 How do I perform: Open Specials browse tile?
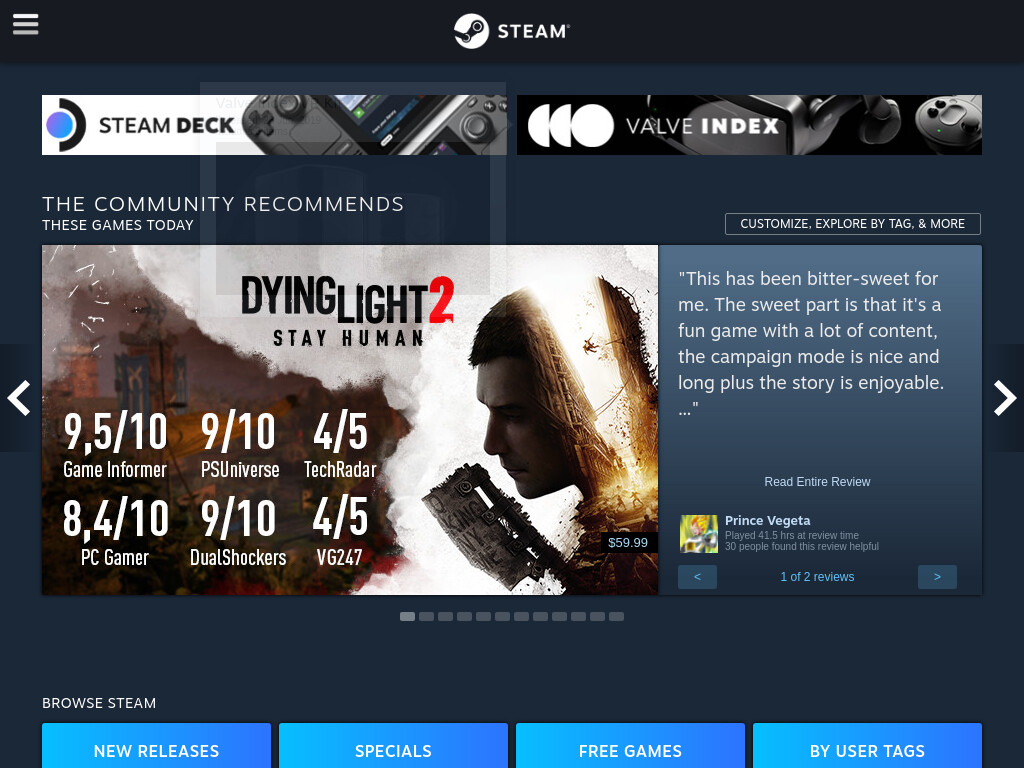click(393, 746)
